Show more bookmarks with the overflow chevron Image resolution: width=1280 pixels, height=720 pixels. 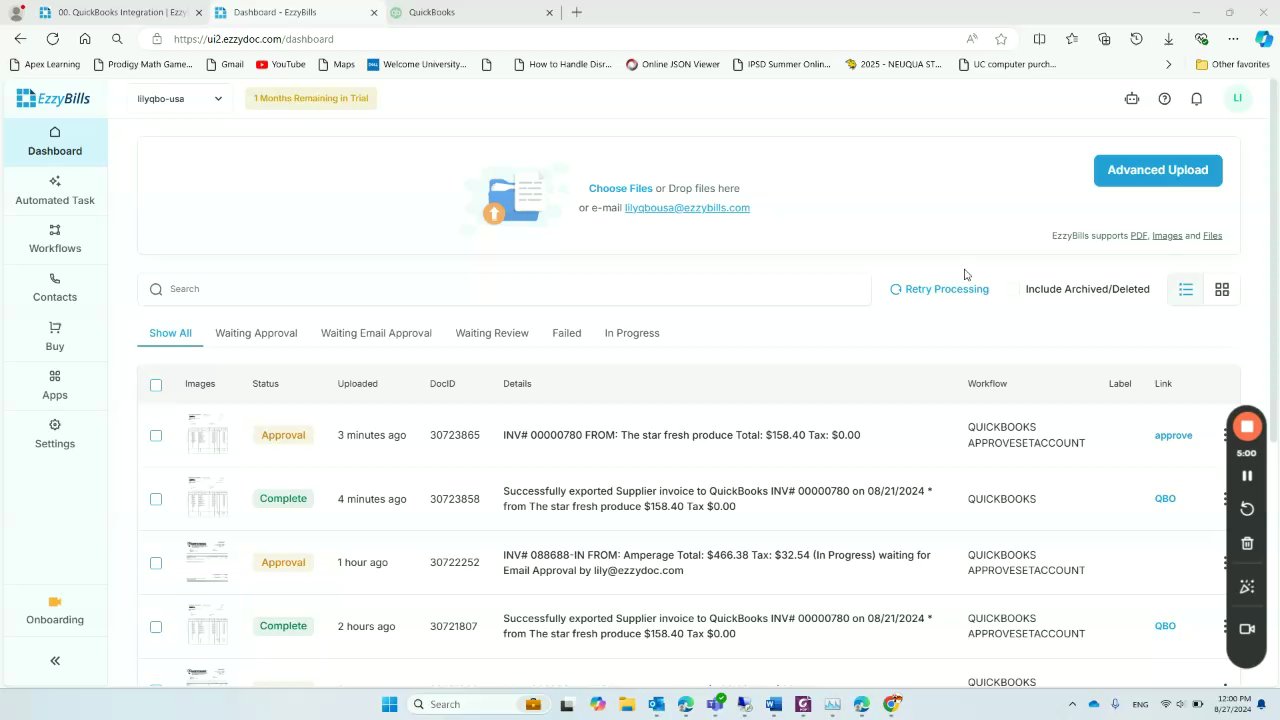click(x=1168, y=64)
